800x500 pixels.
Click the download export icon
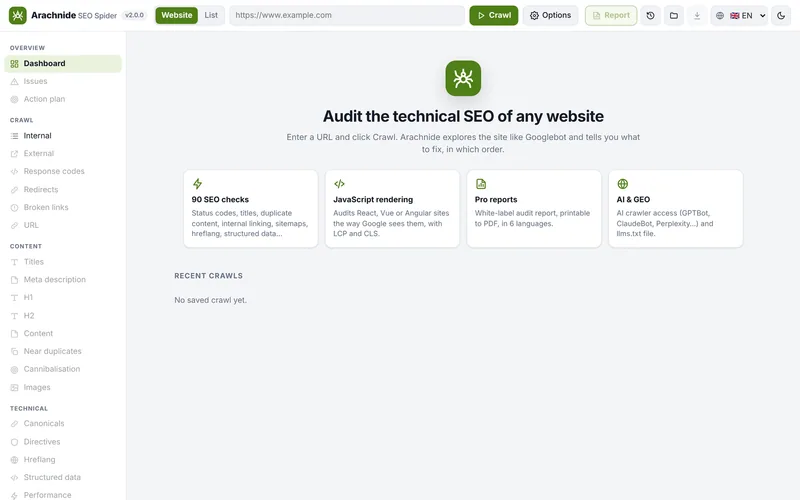(x=697, y=15)
